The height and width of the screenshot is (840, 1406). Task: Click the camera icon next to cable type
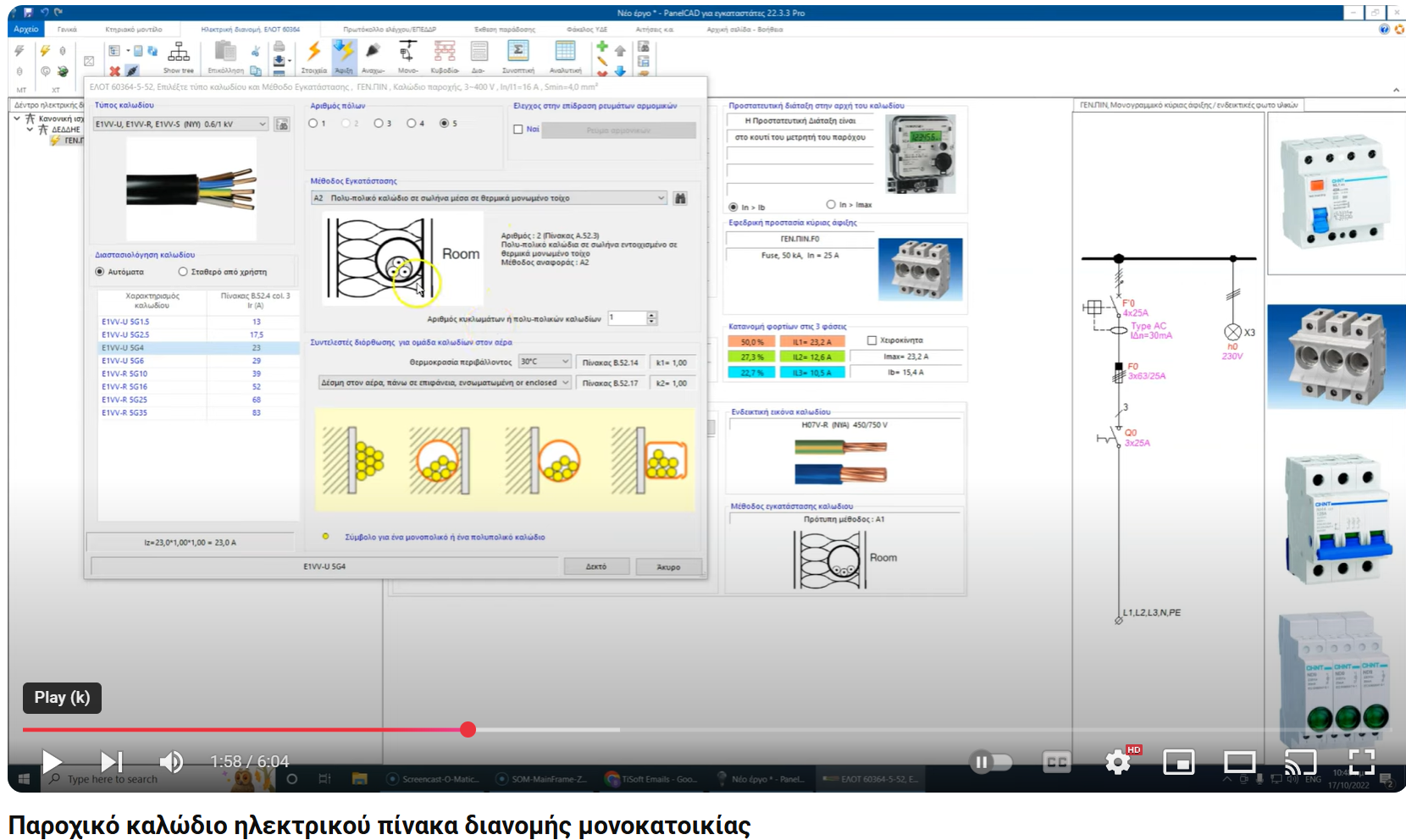click(x=282, y=123)
